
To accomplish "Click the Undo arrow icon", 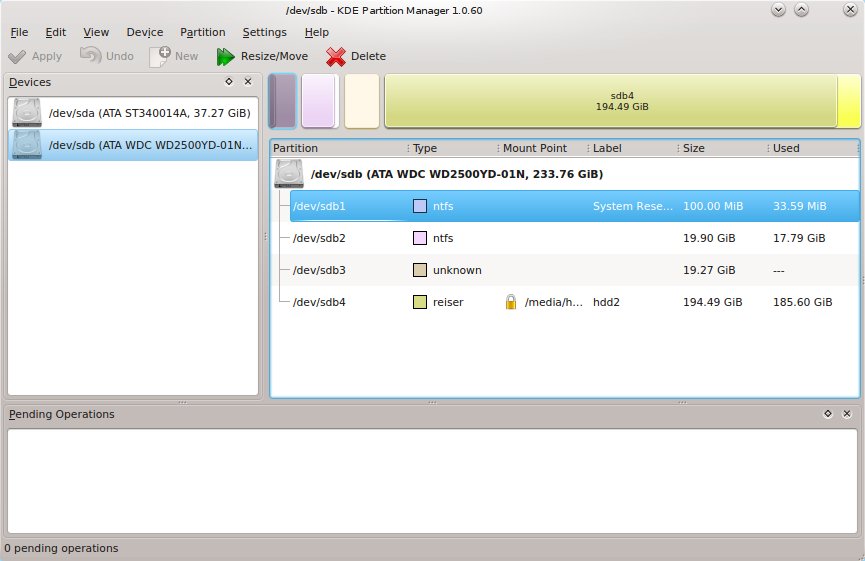I will click(90, 56).
